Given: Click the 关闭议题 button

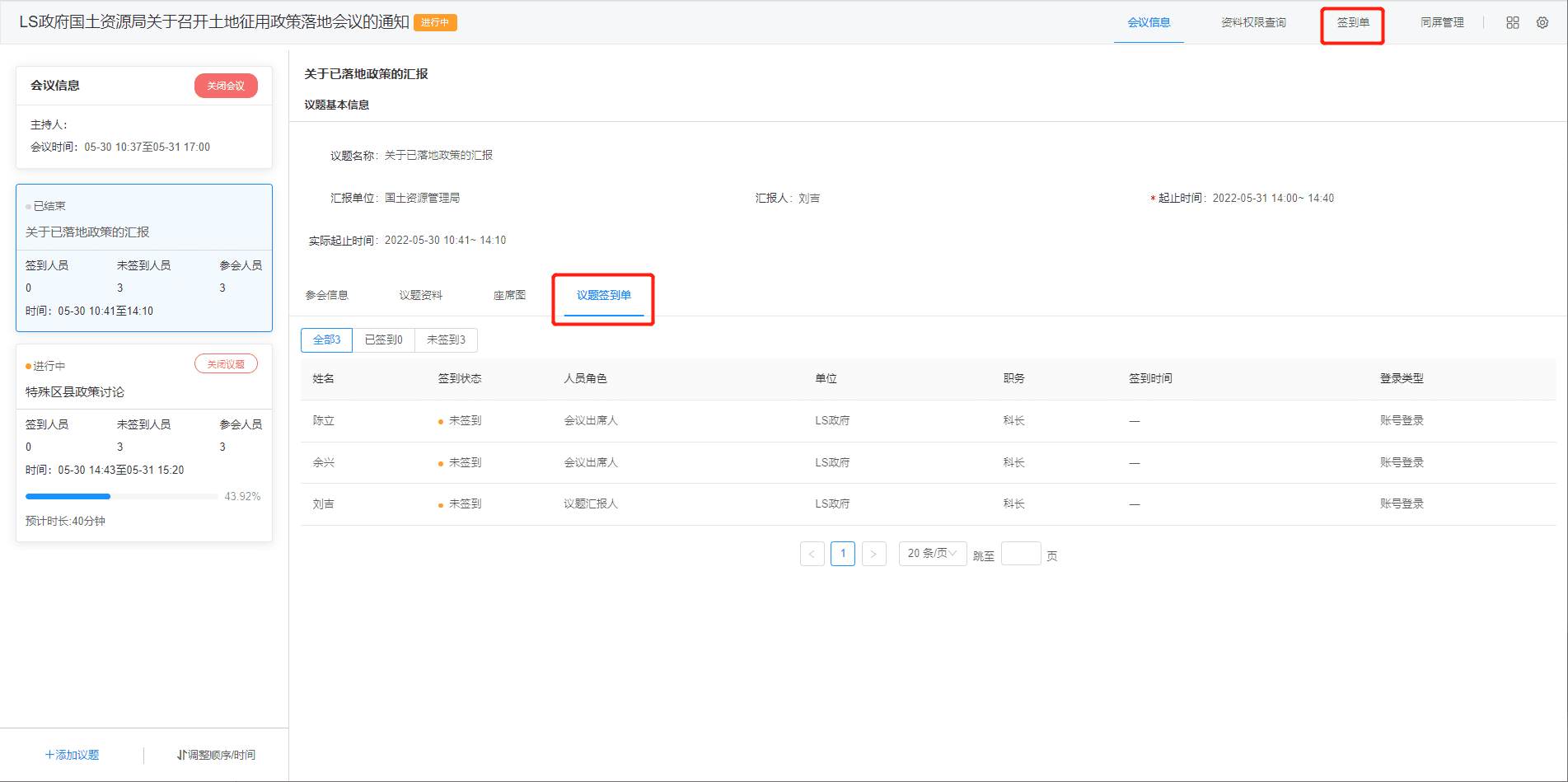Looking at the screenshot, I should tap(226, 364).
